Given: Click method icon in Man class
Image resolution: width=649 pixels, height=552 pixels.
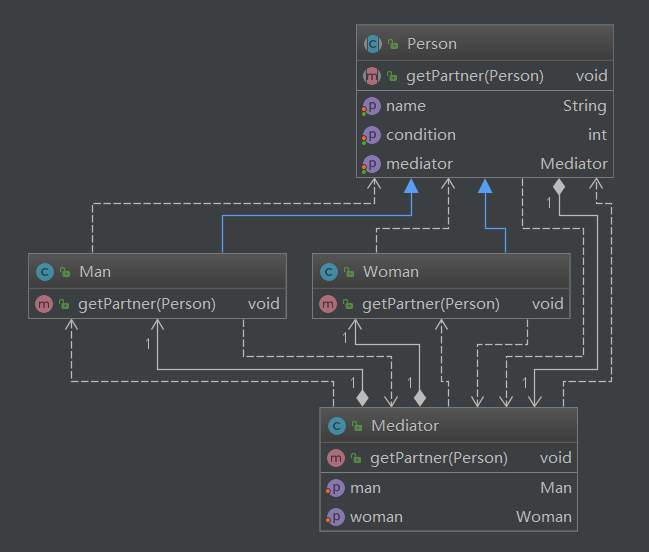Looking at the screenshot, I should pyautogui.click(x=44, y=304).
